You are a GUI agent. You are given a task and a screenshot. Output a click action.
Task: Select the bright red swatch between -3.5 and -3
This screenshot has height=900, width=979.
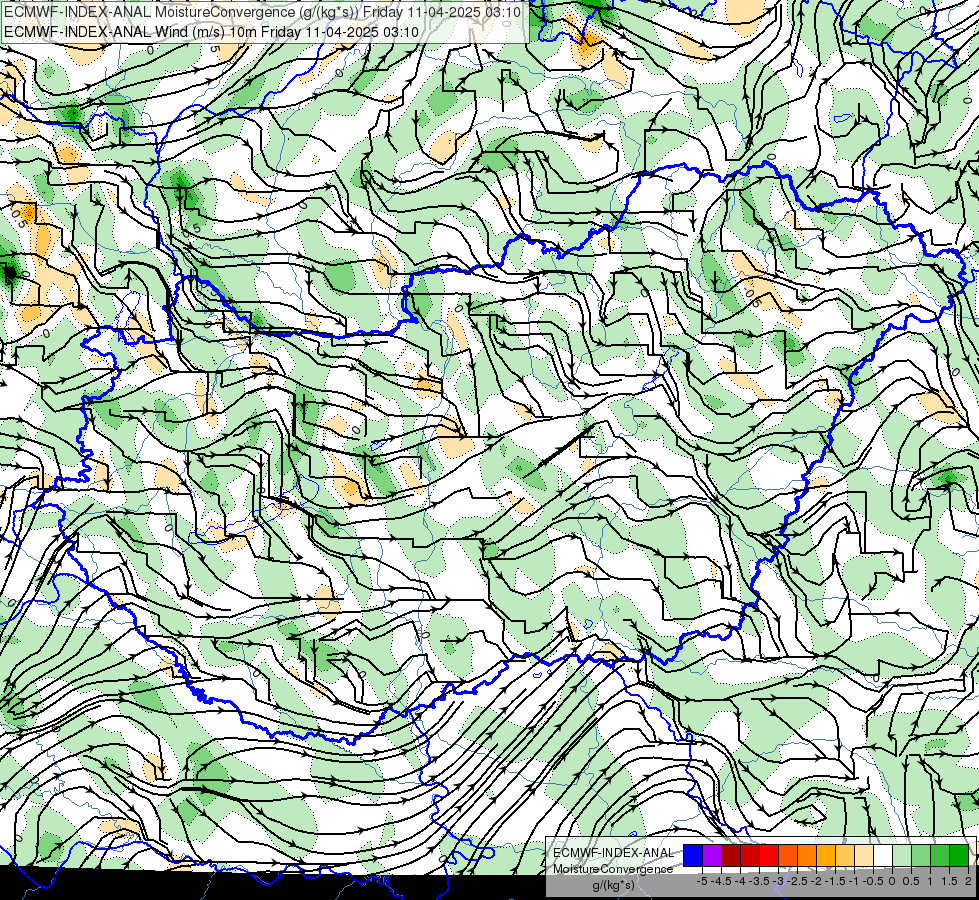click(x=769, y=855)
